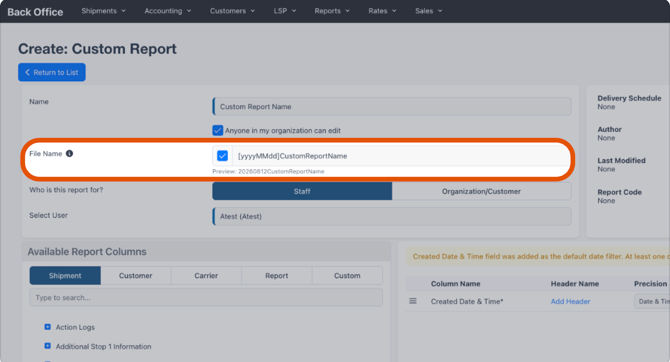This screenshot has width=670, height=362.
Task: Toggle Anyone in my organization can edit
Action: tap(217, 130)
